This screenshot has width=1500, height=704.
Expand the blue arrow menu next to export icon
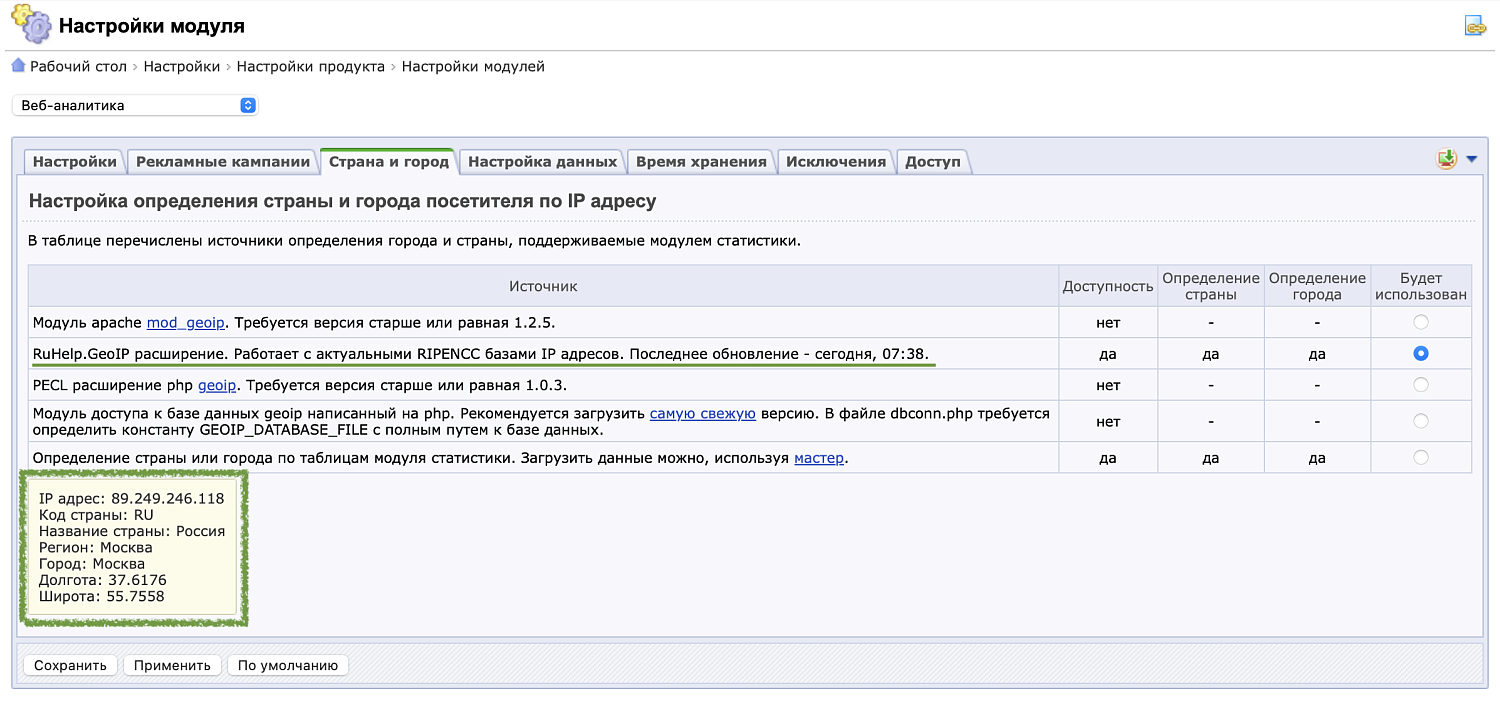[1470, 158]
